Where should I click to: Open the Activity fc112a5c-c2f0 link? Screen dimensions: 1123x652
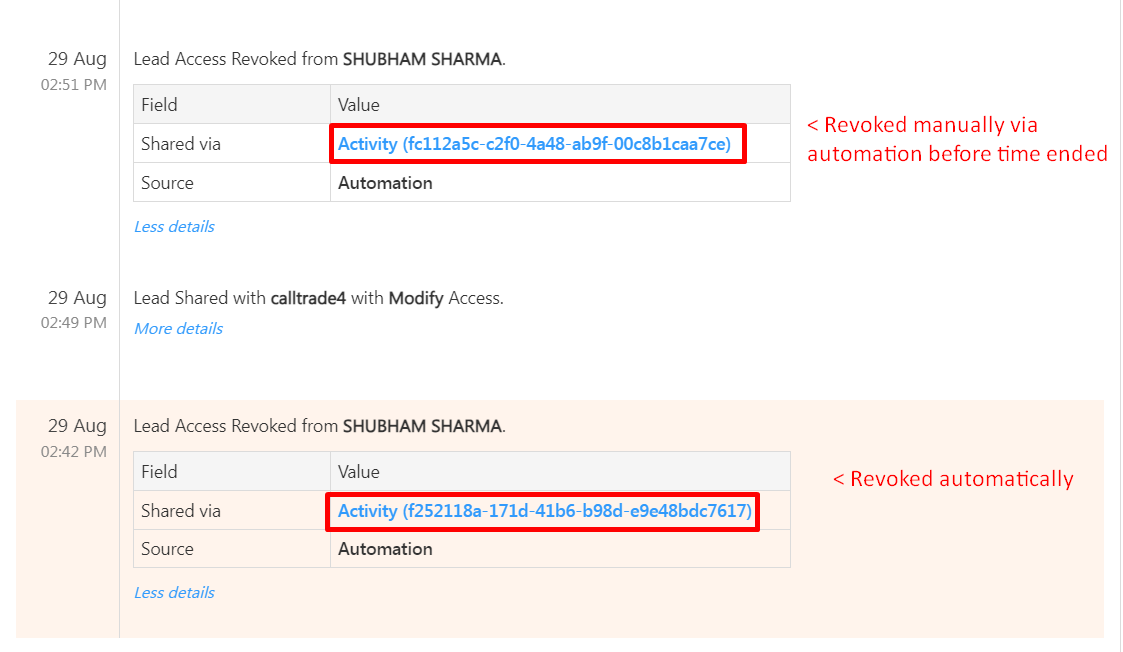[535, 144]
